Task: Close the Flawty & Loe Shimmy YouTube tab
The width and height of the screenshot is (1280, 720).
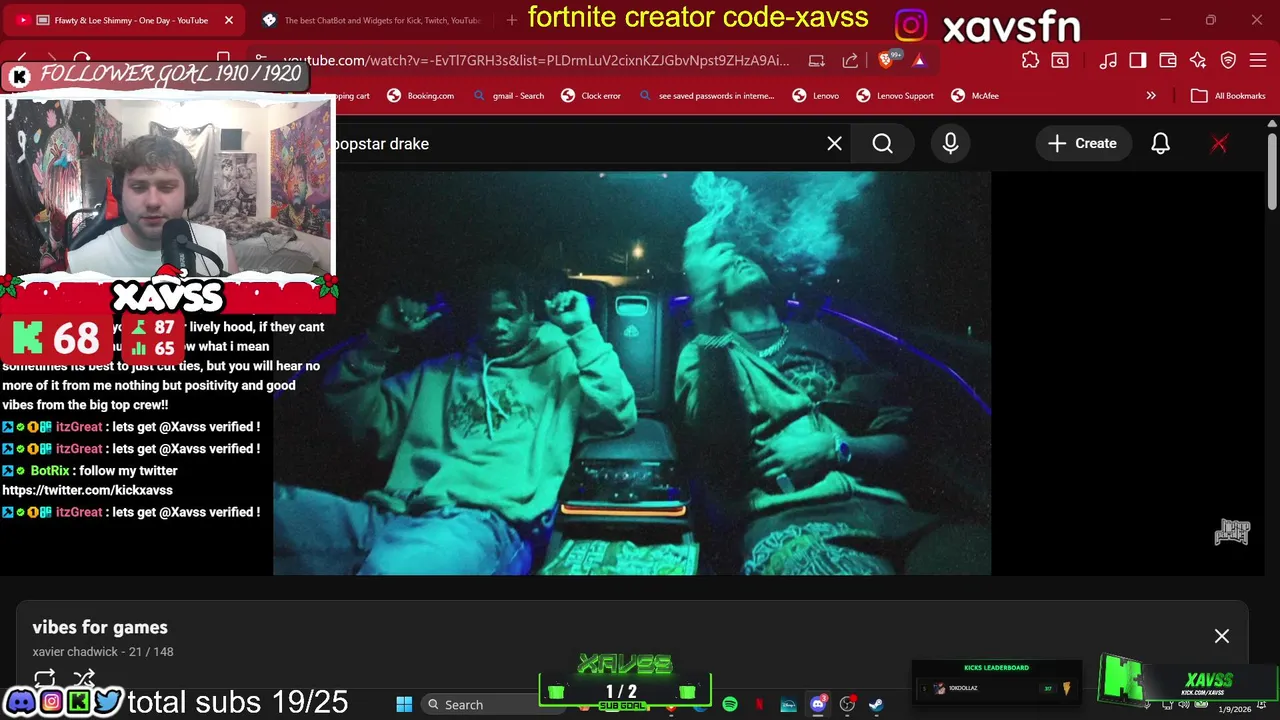Action: click(229, 20)
